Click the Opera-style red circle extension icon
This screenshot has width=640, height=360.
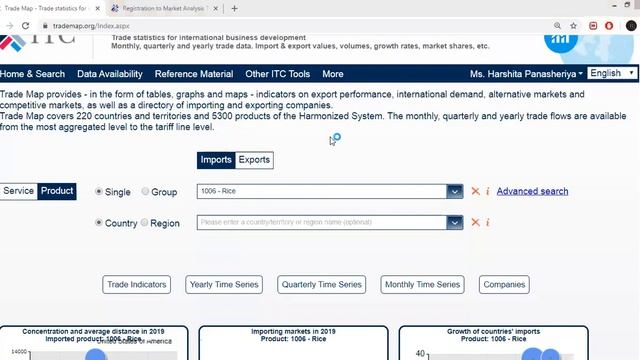pos(609,26)
